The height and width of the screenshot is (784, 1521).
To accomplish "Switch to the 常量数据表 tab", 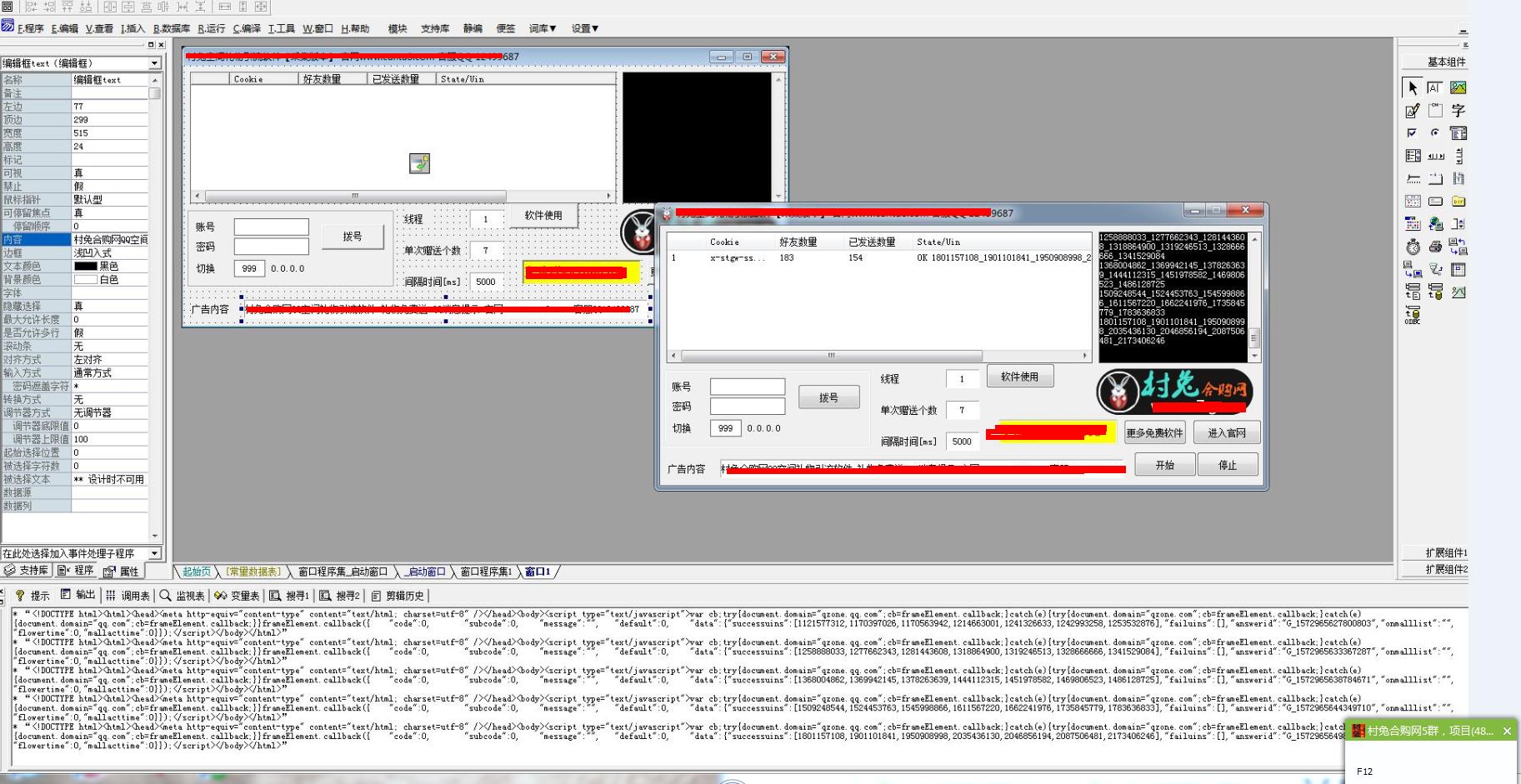I will tap(254, 572).
